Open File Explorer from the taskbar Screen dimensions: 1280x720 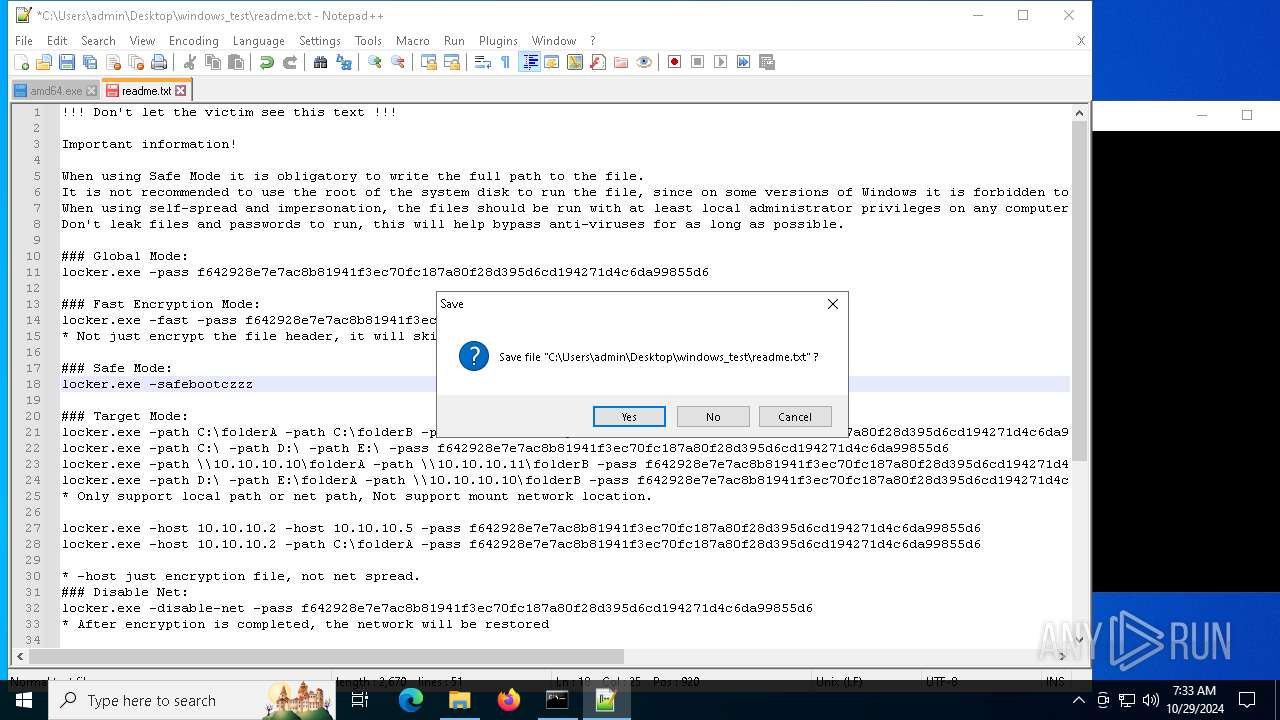[459, 700]
